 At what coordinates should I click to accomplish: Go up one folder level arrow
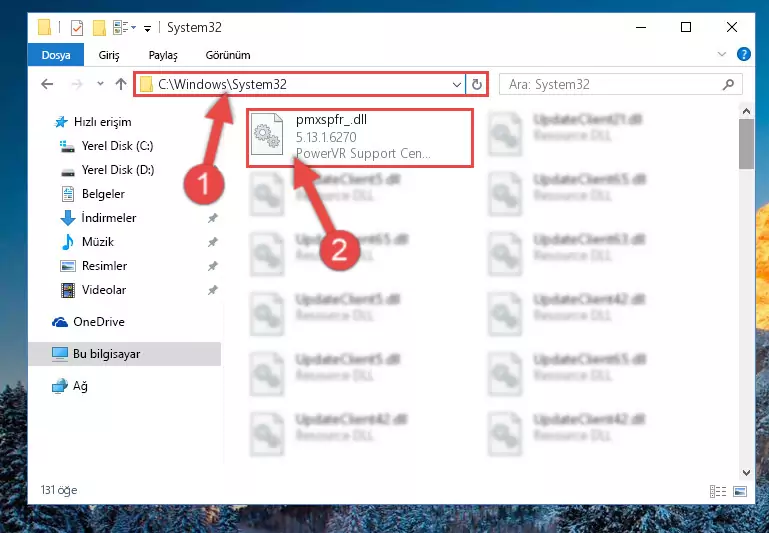pyautogui.click(x=121, y=84)
